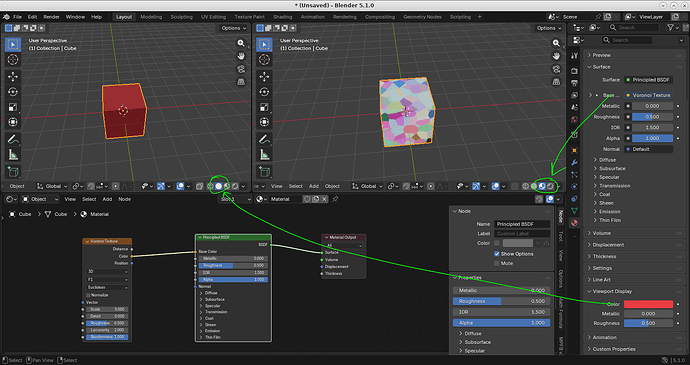Click the zoom magnifier in right viewport
The image size is (690, 365).
556,43
